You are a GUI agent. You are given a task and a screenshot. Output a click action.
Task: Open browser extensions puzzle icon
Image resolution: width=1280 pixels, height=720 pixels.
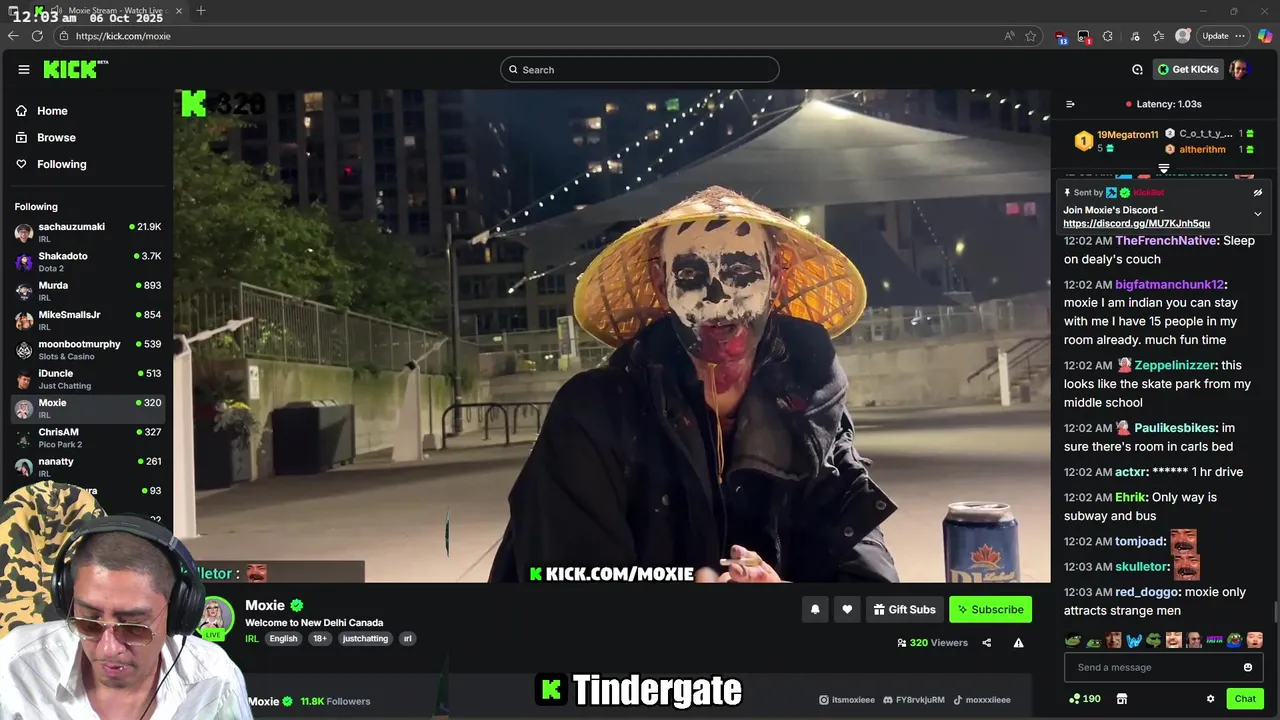pos(1107,36)
